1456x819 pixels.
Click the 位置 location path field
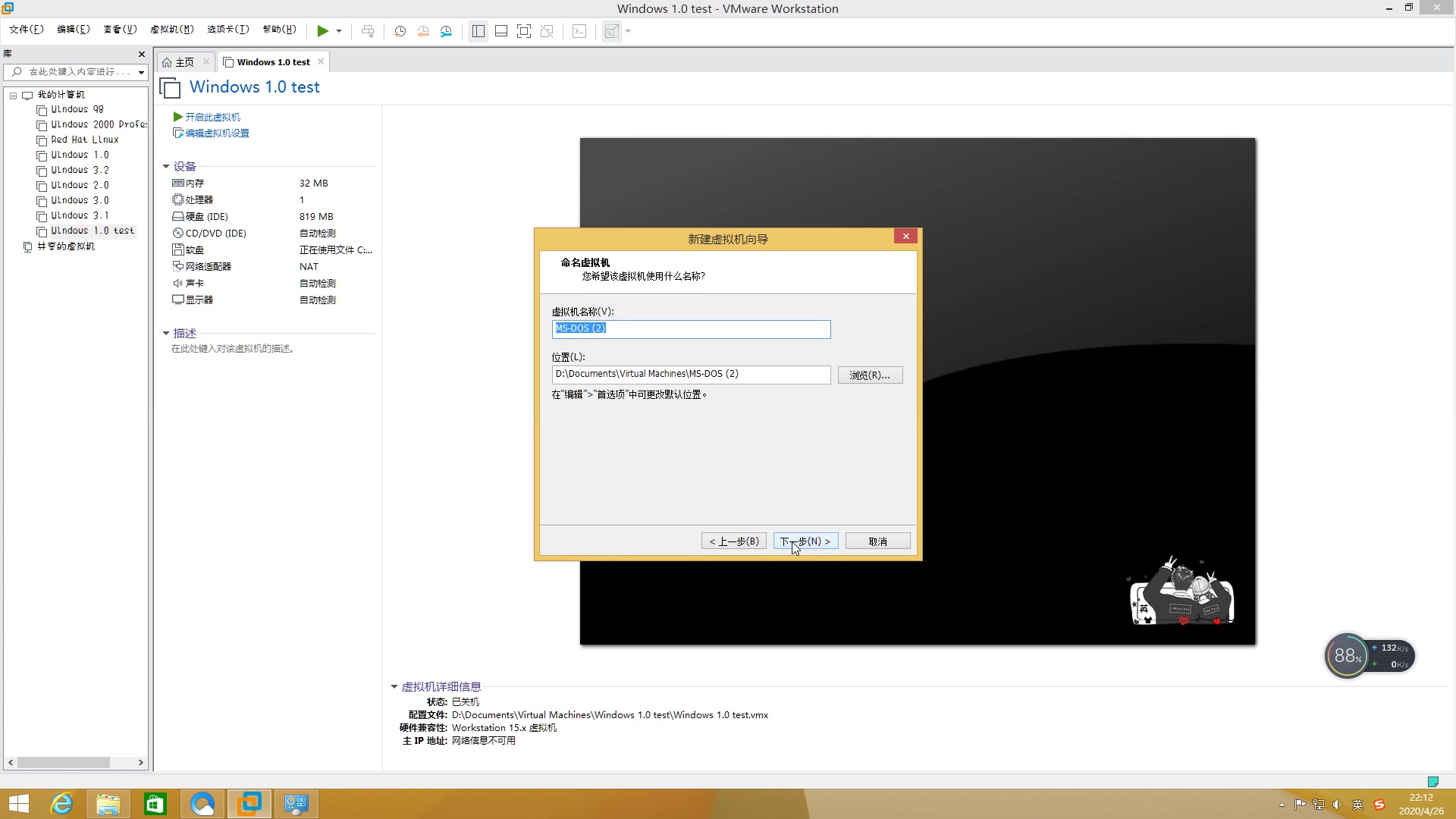tap(691, 375)
